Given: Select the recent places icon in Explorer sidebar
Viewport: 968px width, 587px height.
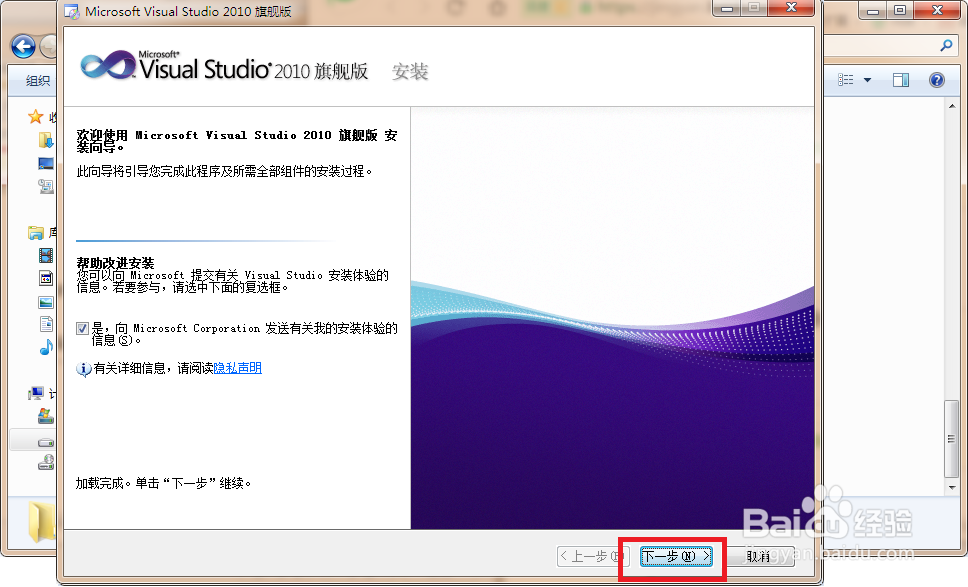Looking at the screenshot, I should [x=46, y=186].
